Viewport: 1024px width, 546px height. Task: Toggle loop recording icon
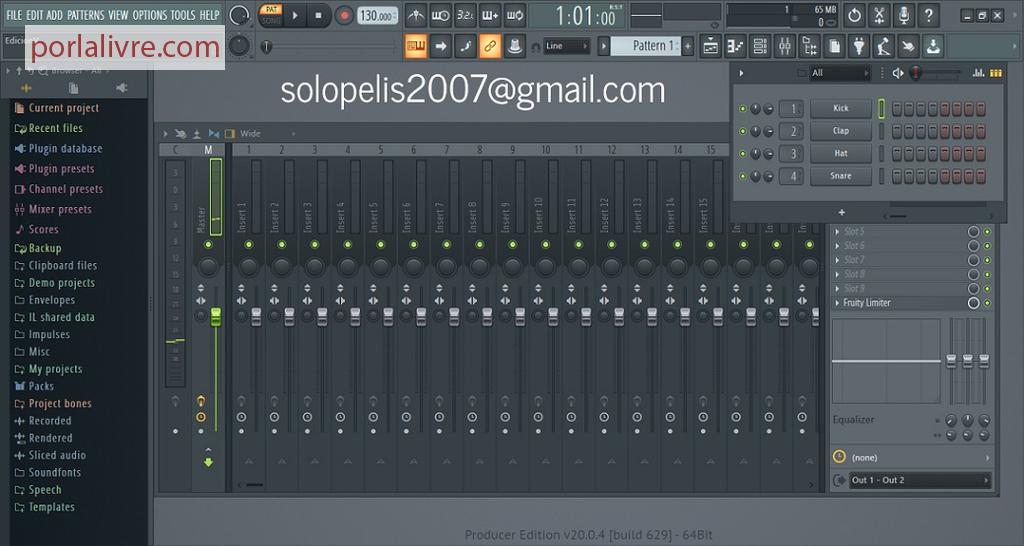click(515, 15)
